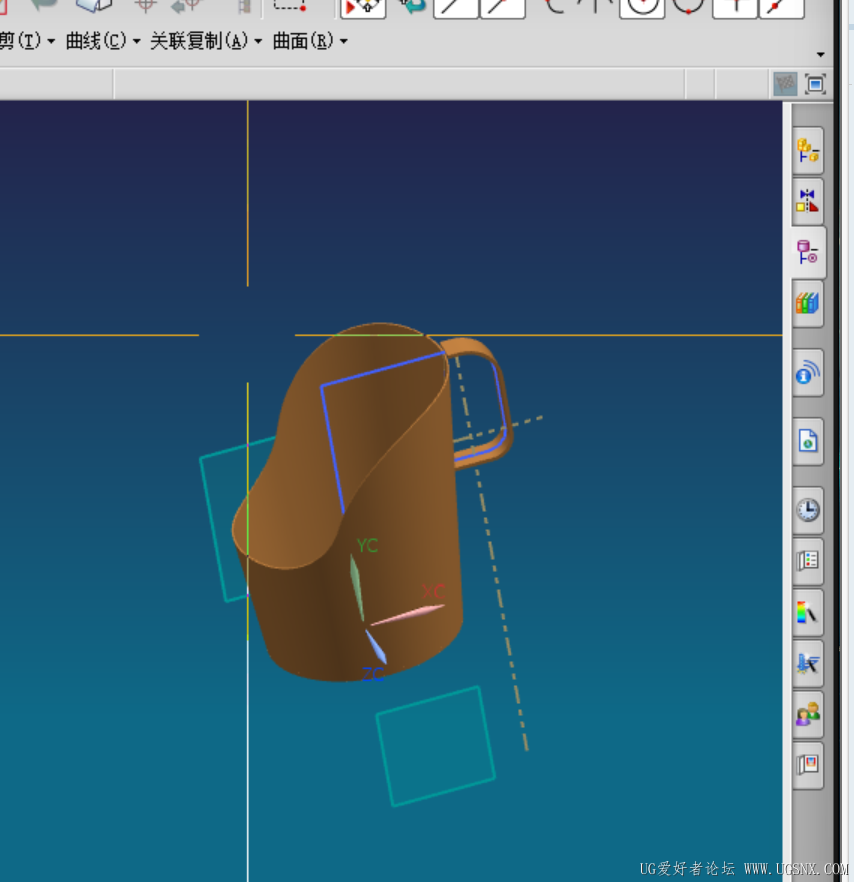Click the cyan arrows toolbar icon

click(x=412, y=7)
